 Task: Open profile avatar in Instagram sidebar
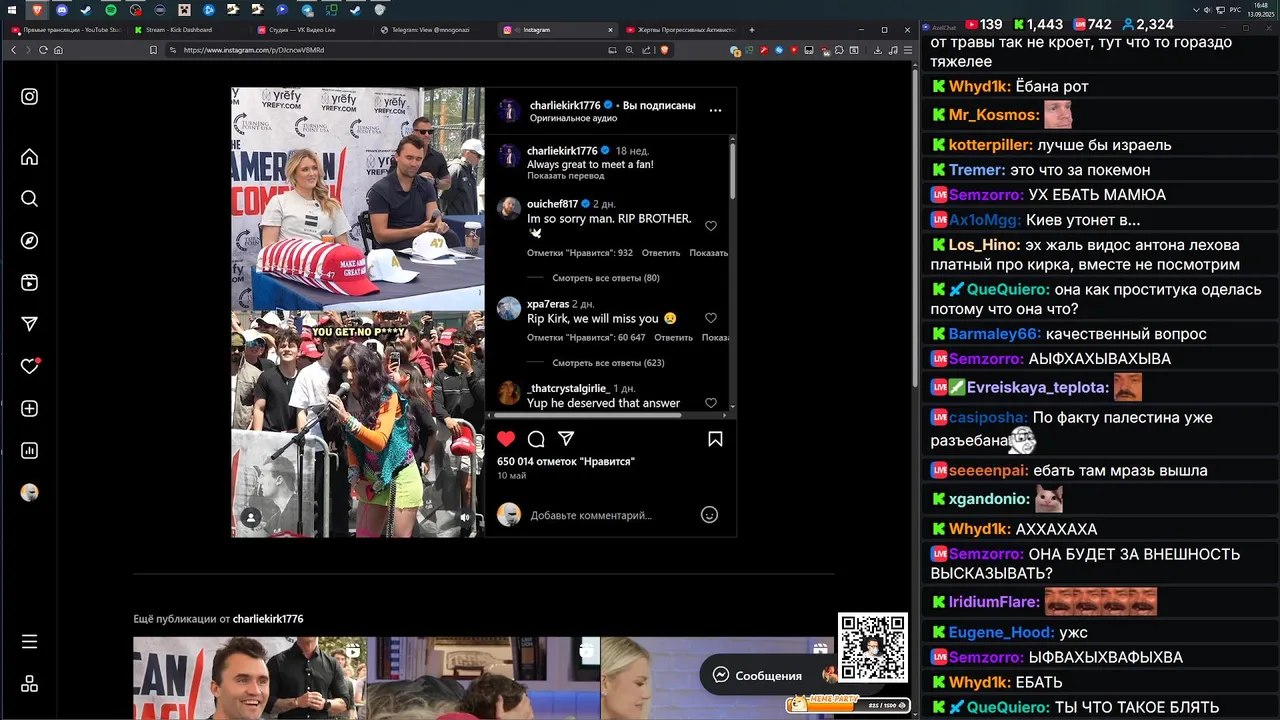[x=29, y=492]
